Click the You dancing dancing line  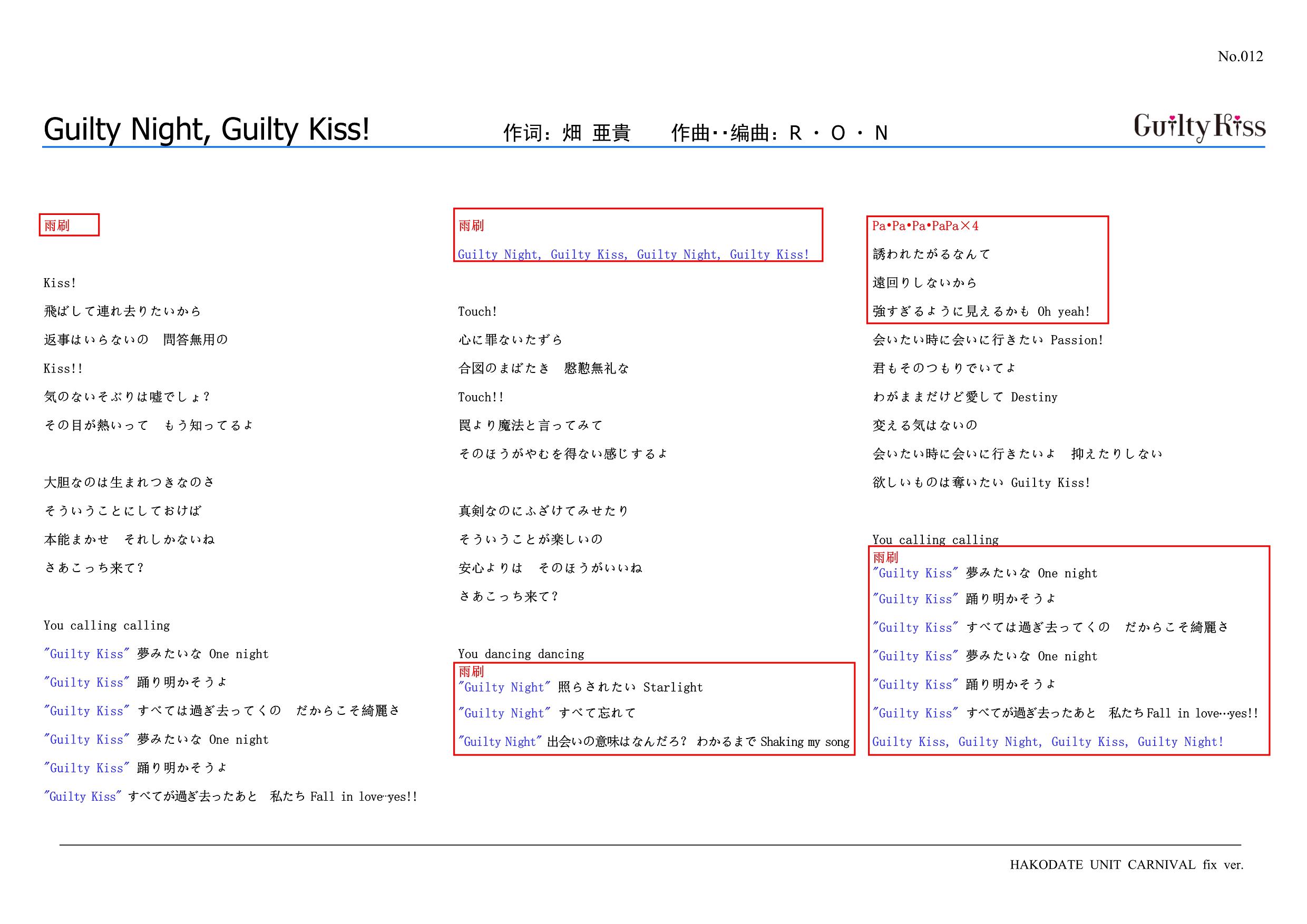[x=521, y=654]
